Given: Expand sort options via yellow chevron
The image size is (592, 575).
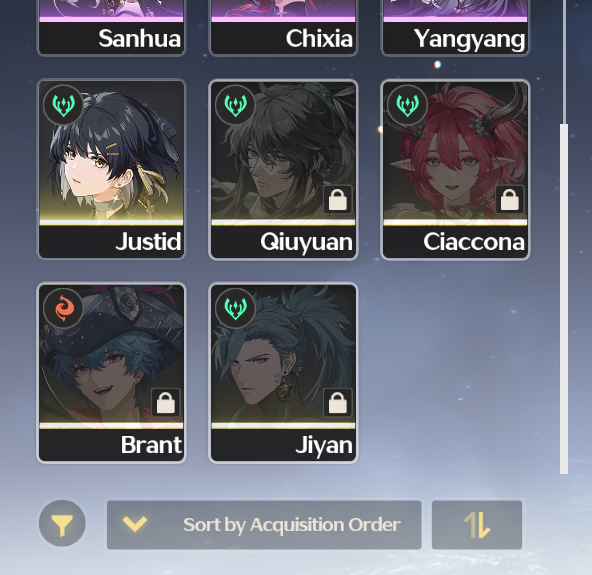Looking at the screenshot, I should click(x=135, y=524).
